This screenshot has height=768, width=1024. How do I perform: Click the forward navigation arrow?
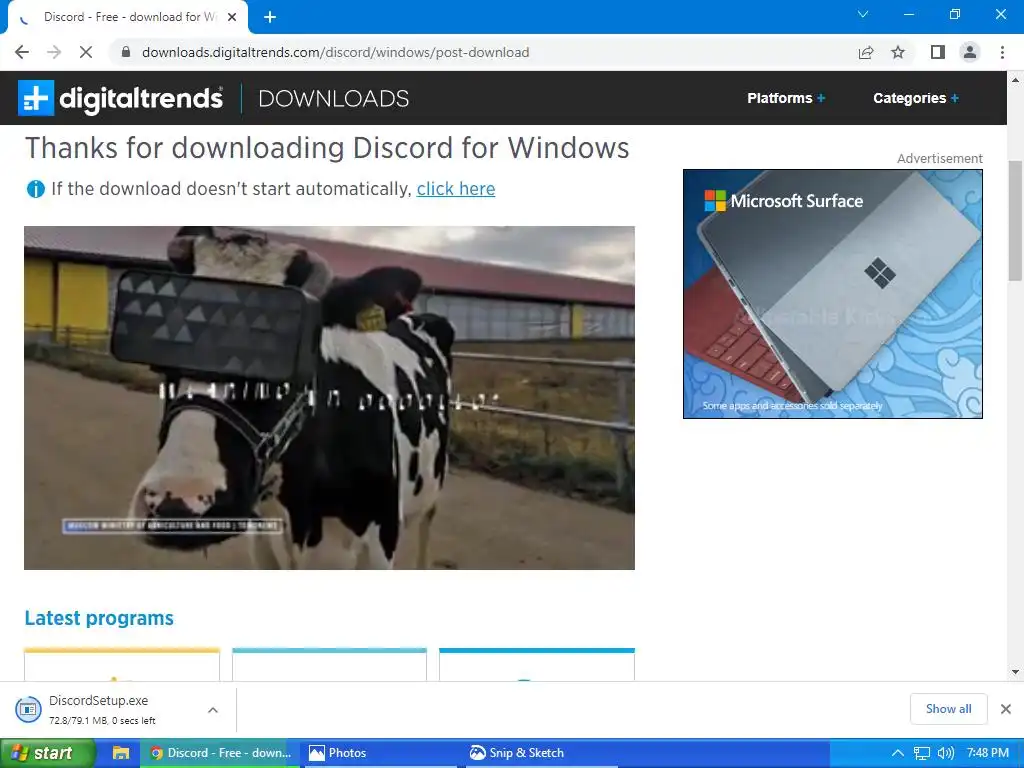pos(54,52)
